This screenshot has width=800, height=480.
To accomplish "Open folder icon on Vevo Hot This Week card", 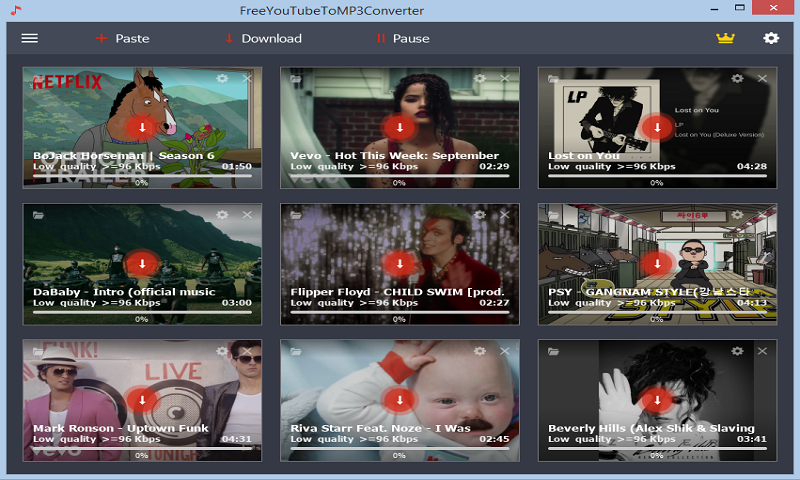I will 296,79.
